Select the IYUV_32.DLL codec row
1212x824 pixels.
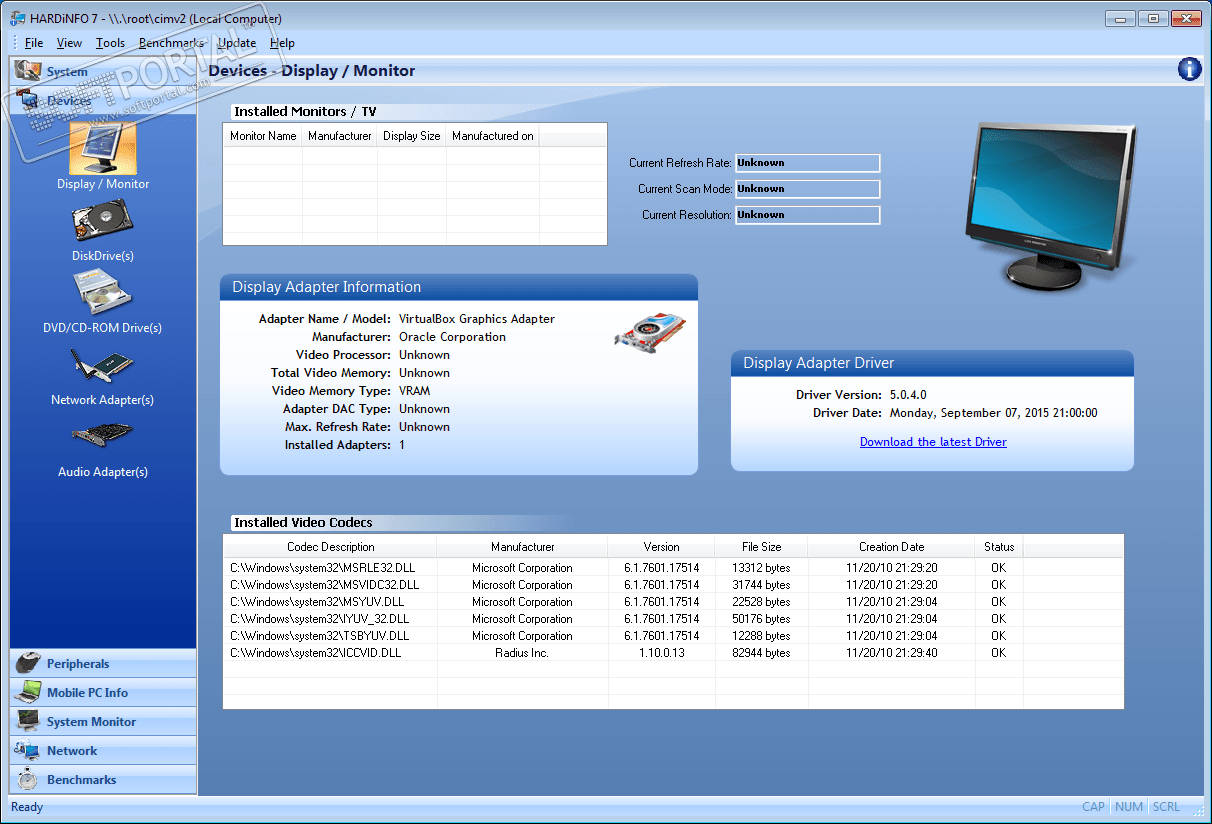673,619
